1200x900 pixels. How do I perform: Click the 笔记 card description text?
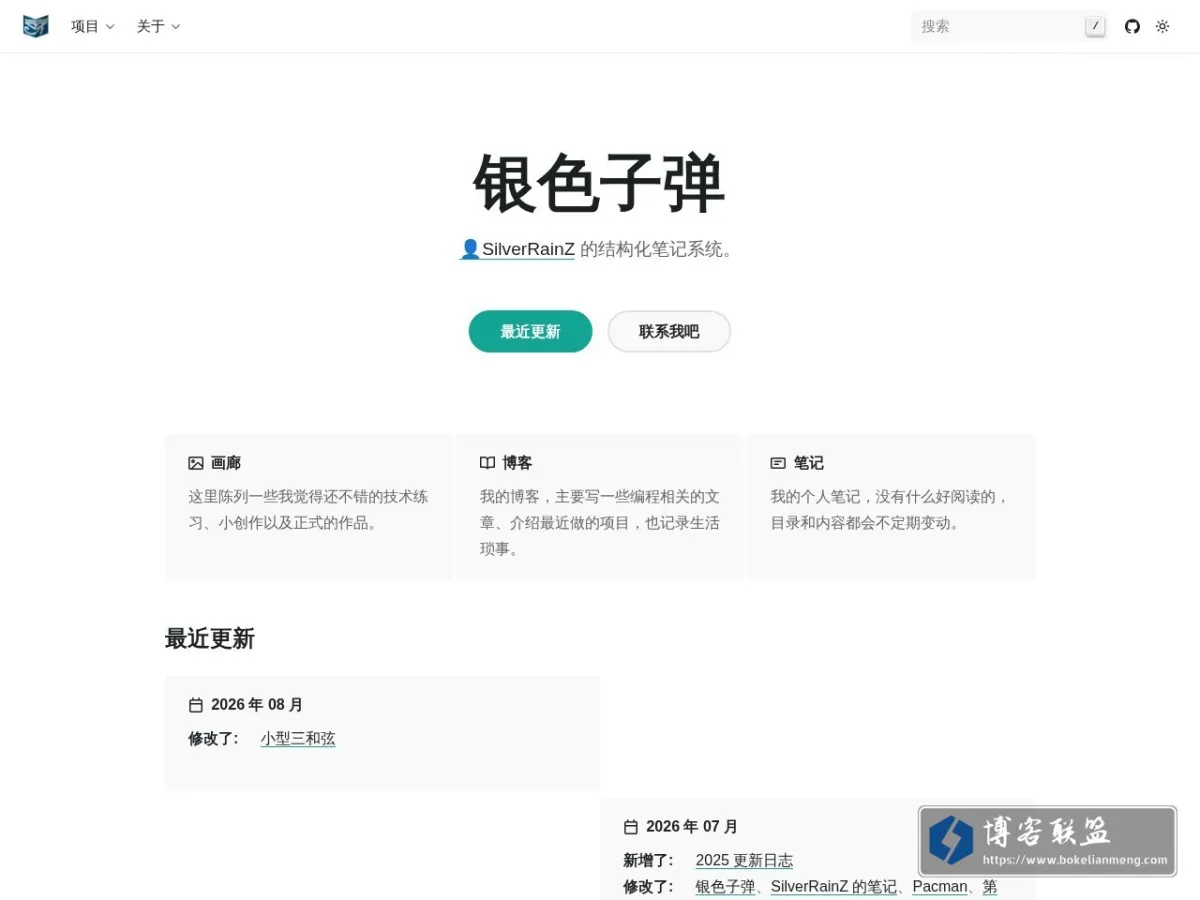click(x=890, y=509)
